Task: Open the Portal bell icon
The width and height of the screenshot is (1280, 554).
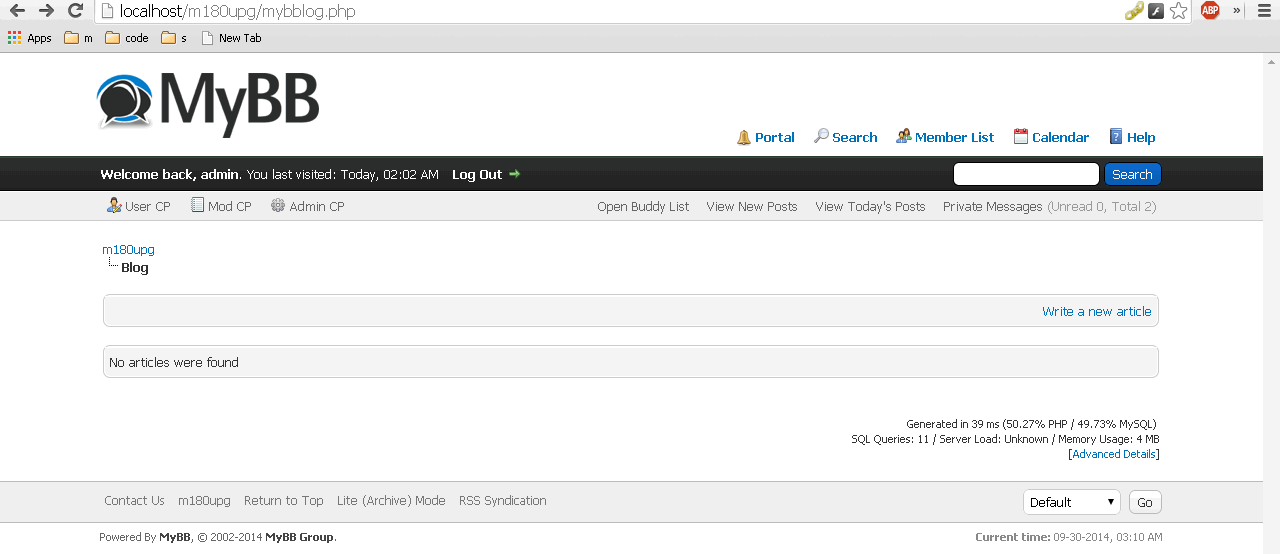Action: [743, 138]
